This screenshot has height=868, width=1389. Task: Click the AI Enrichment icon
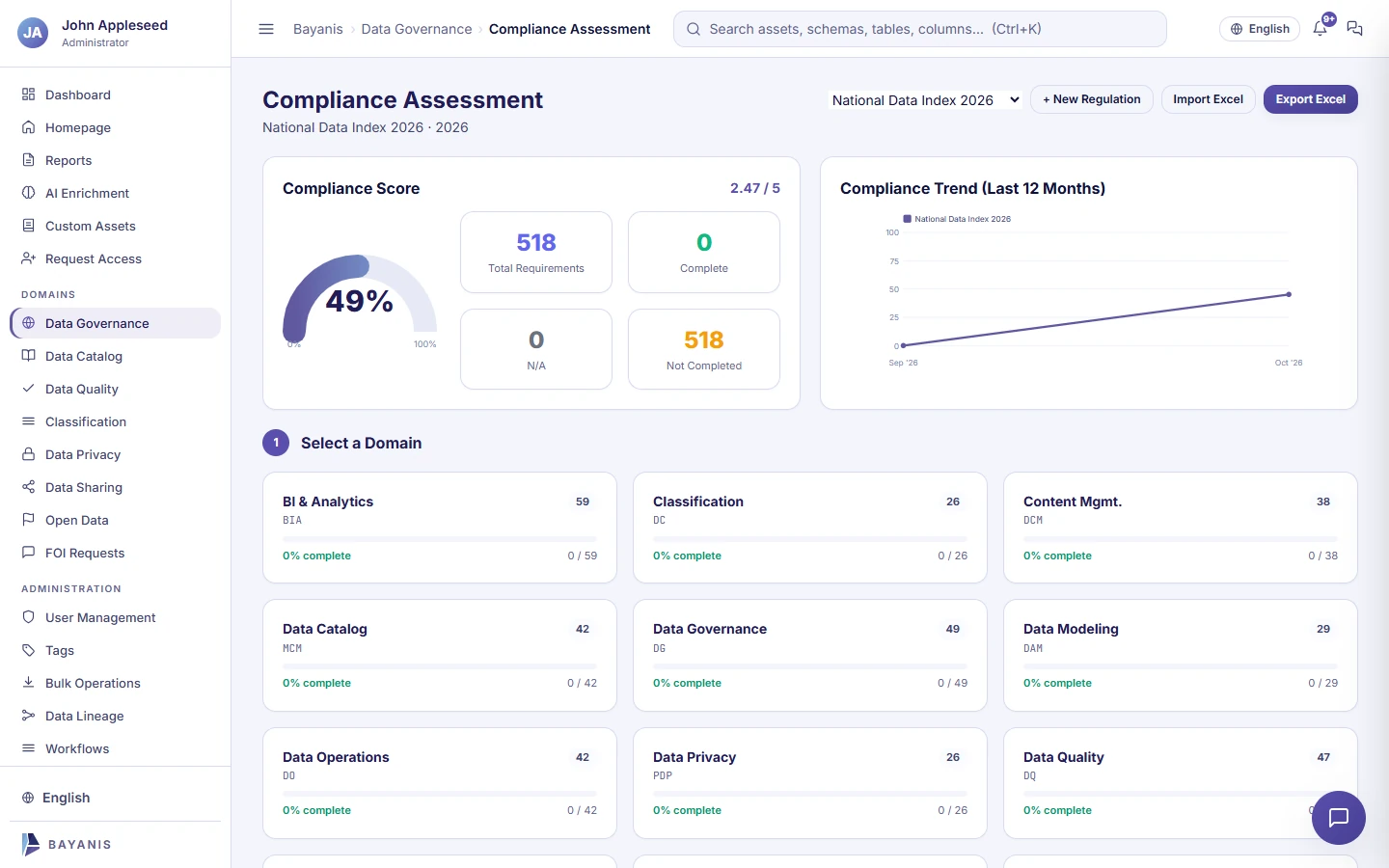tap(29, 193)
